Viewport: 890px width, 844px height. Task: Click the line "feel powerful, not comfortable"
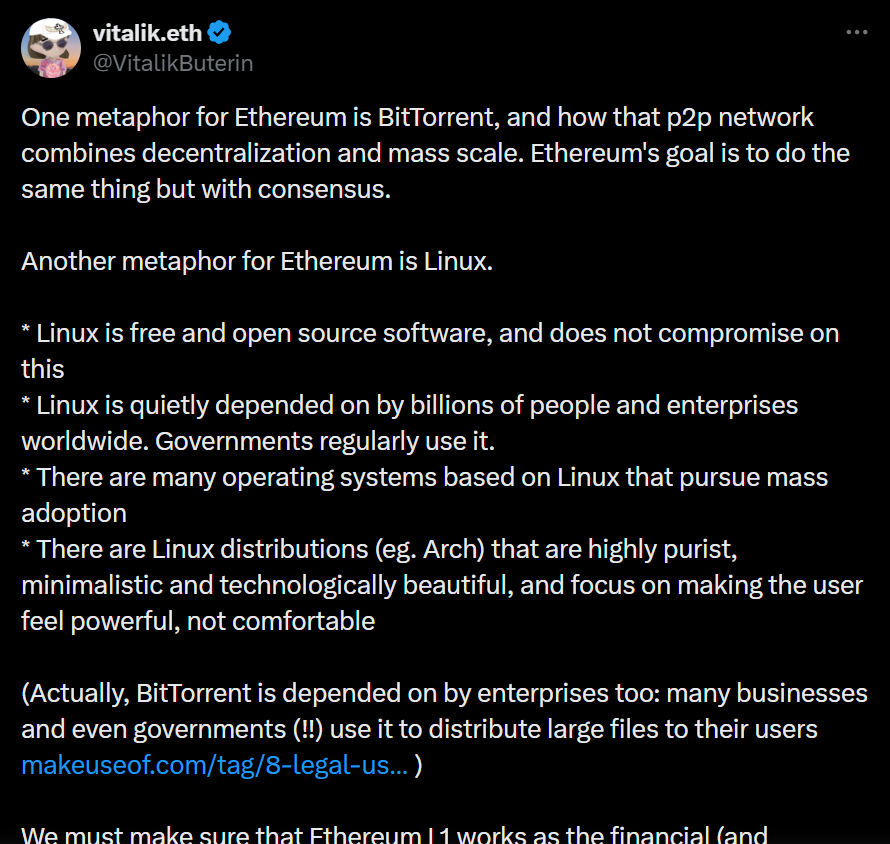198,621
